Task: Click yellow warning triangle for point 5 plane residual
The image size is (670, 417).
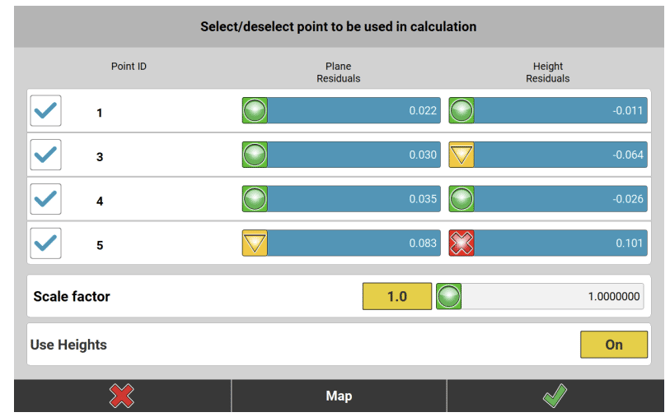Action: pyautogui.click(x=255, y=243)
